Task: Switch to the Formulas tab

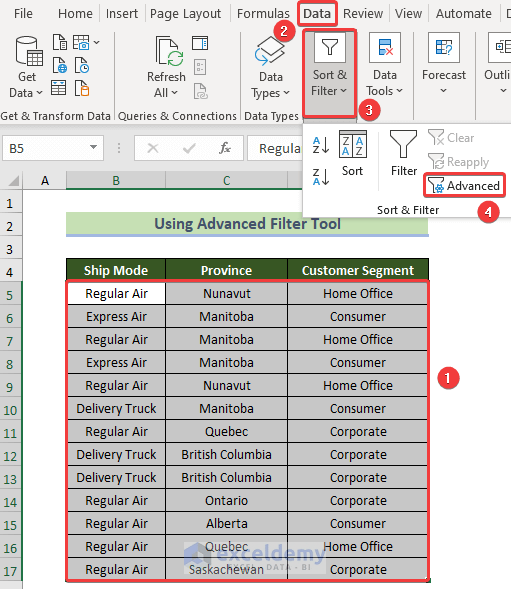Action: 263,14
